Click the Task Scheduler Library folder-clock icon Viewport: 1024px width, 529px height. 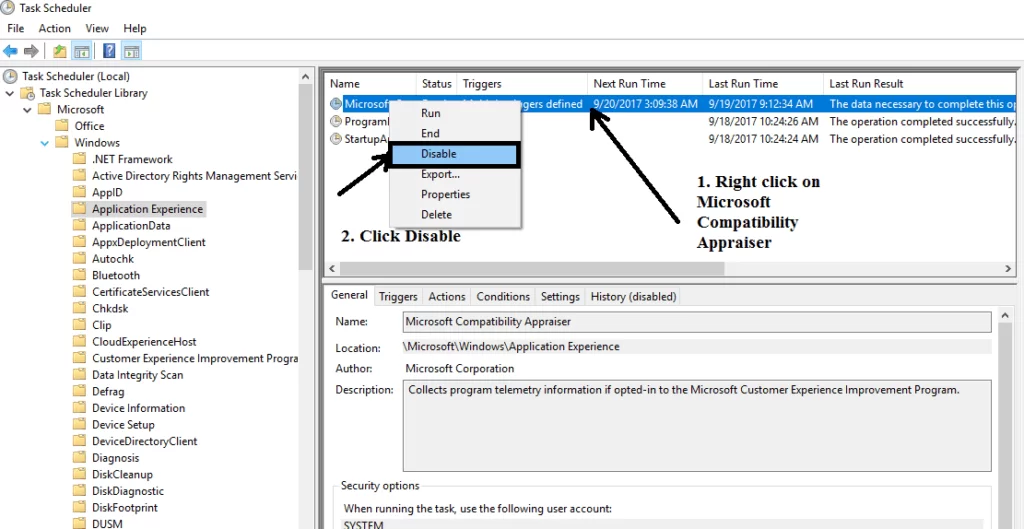tap(27, 93)
